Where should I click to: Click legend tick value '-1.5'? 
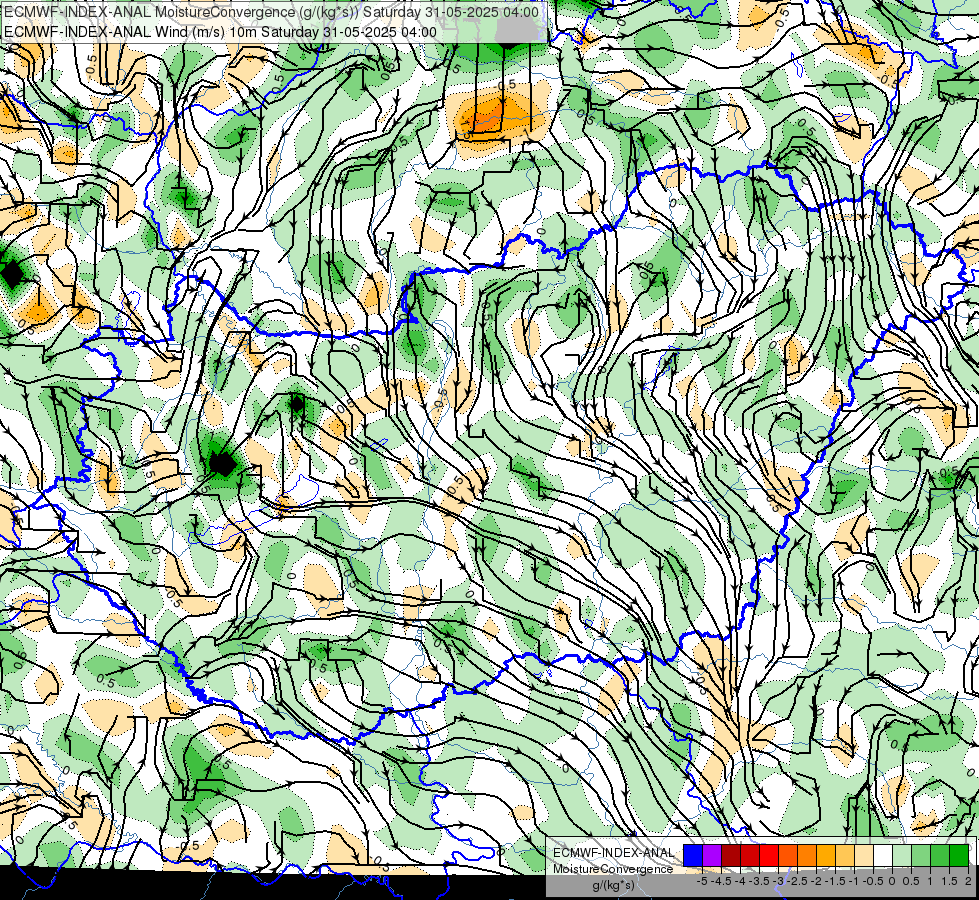pyautogui.click(x=835, y=881)
